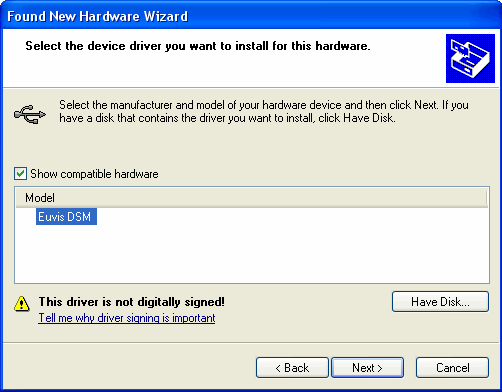
Task: Click the Found New Hardware Wizard title bar
Action: [251, 16]
